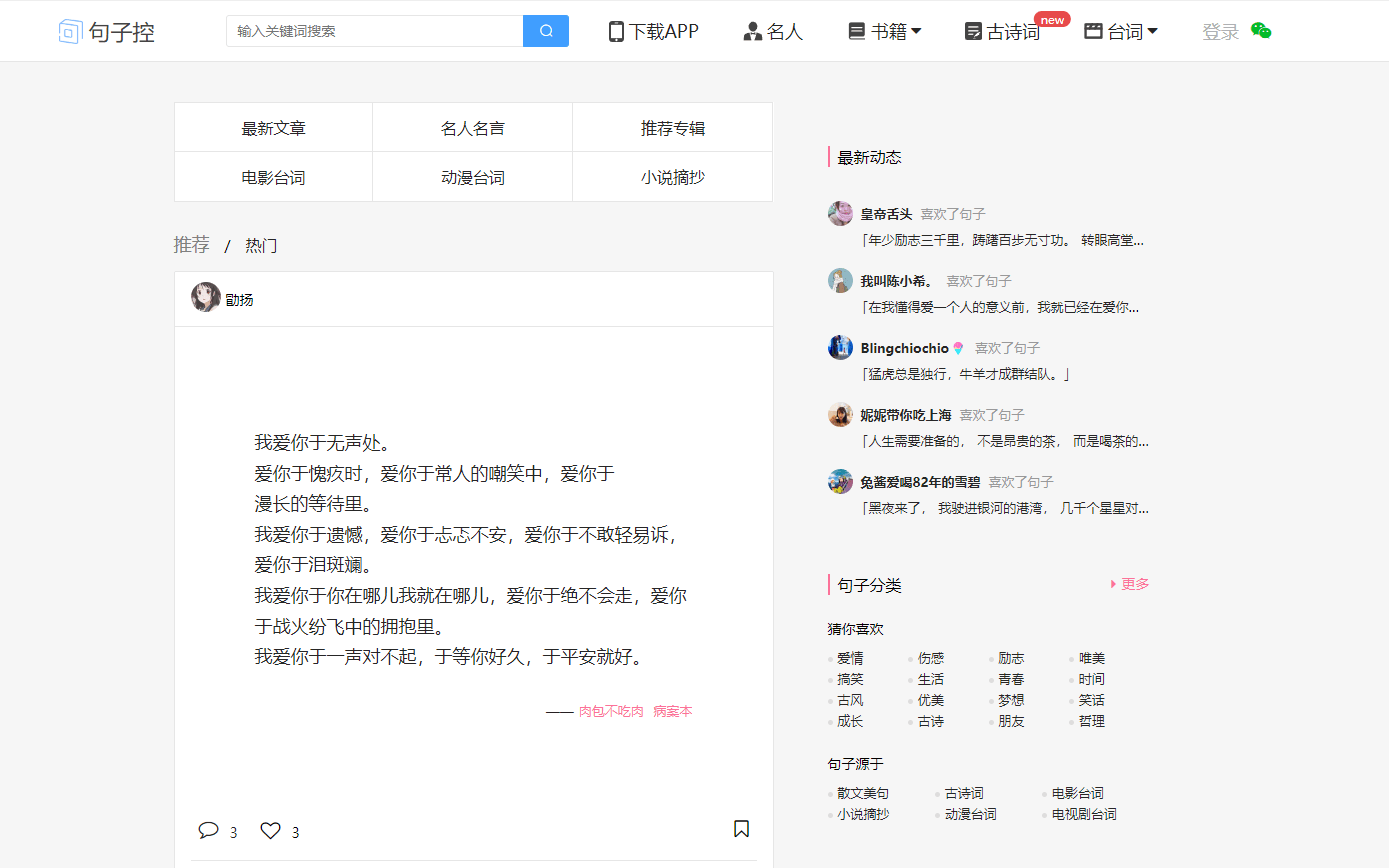Click the person icon next to 名人
Viewport: 1389px width, 868px height.
[751, 31]
